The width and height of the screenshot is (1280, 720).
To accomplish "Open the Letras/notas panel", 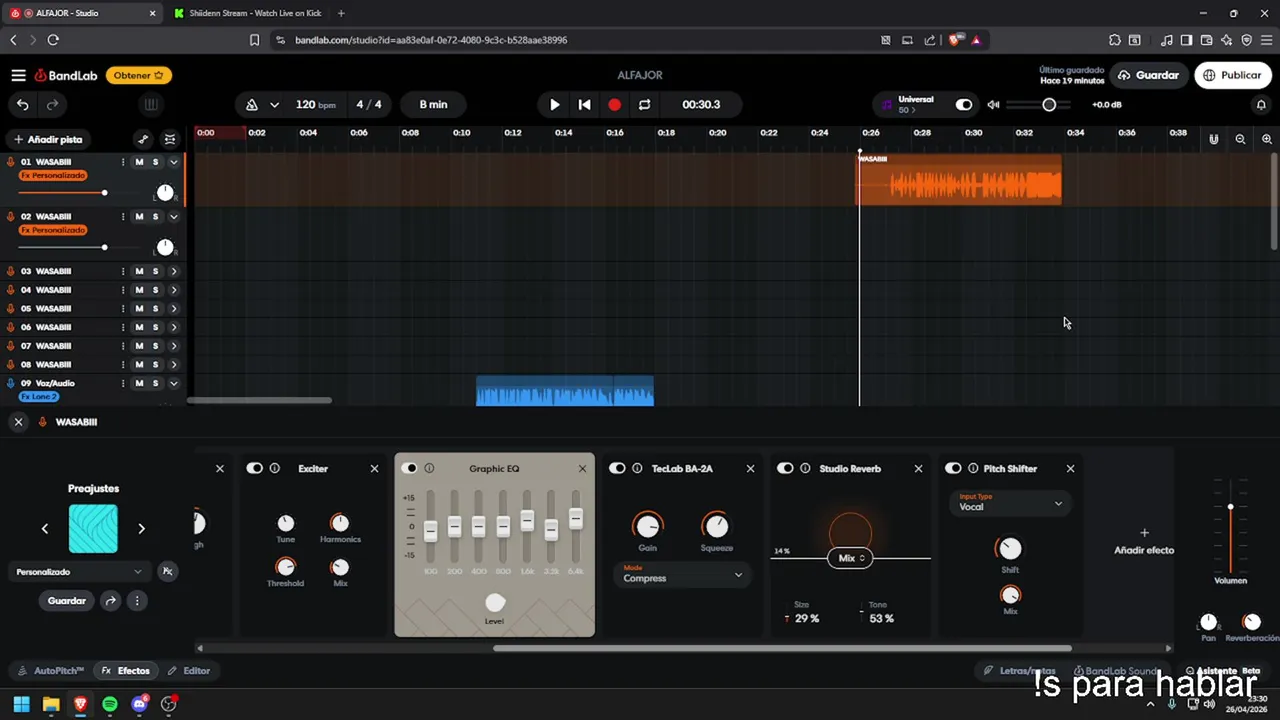I will point(1020,671).
